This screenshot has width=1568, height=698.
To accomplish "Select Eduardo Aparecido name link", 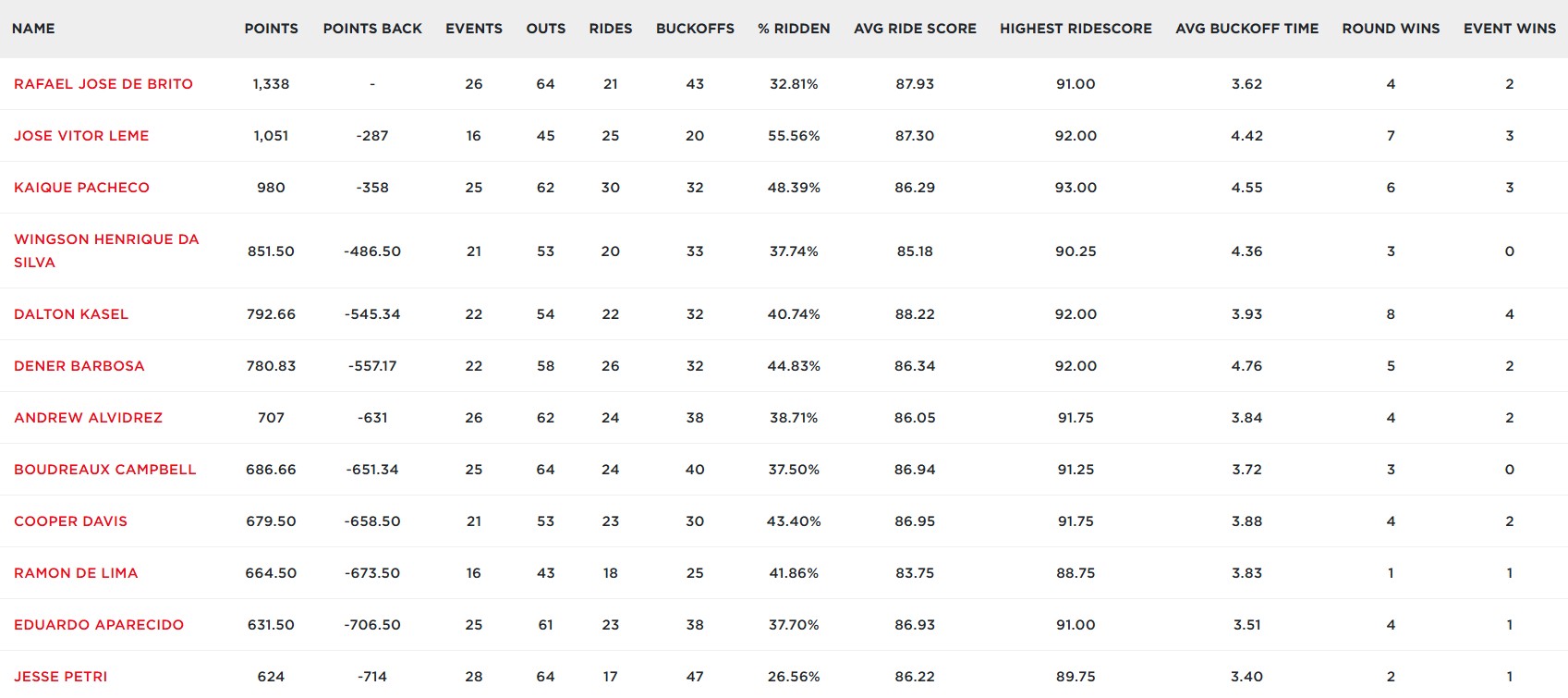I will [99, 625].
